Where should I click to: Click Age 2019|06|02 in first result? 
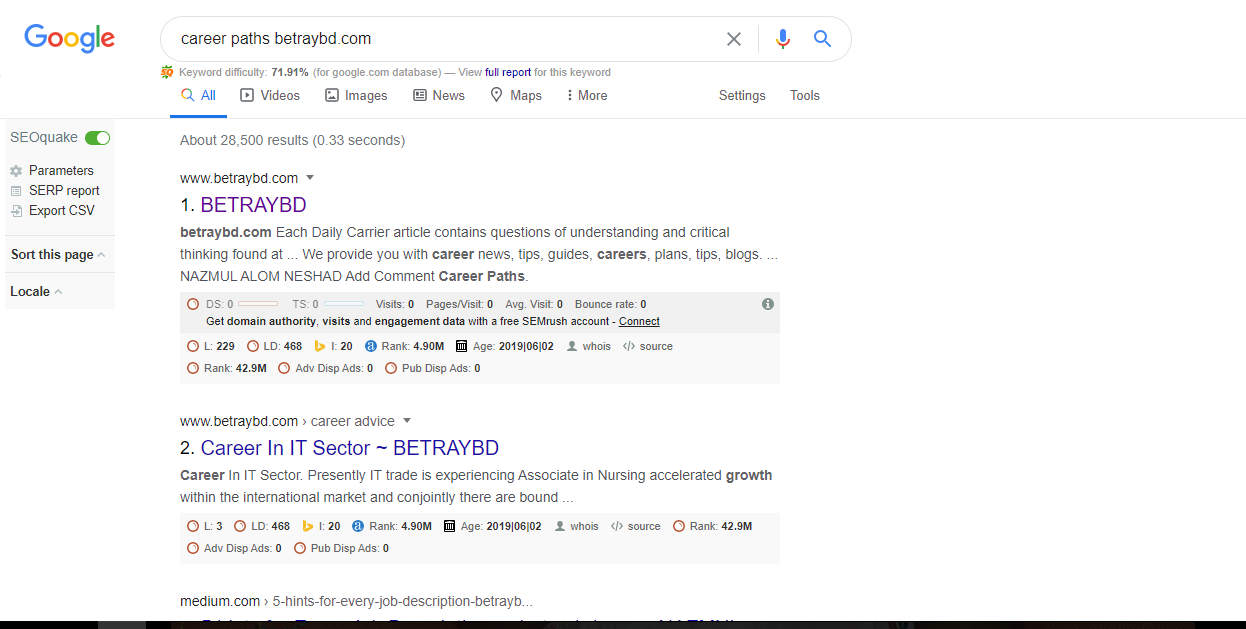(x=504, y=346)
